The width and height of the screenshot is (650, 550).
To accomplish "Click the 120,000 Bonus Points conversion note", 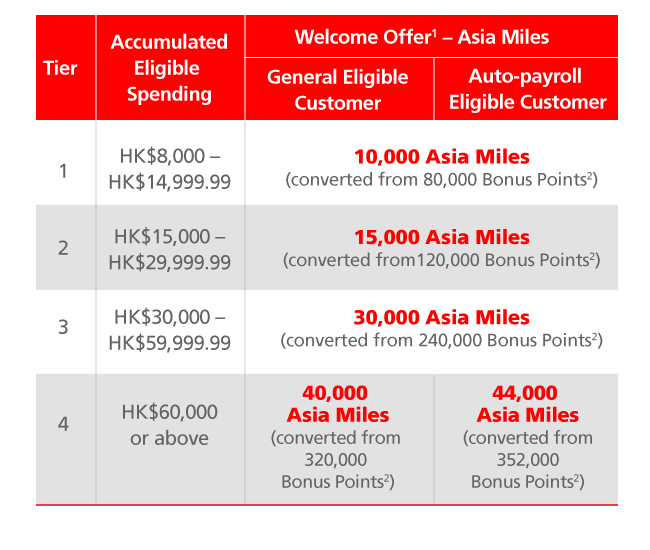I will (441, 260).
